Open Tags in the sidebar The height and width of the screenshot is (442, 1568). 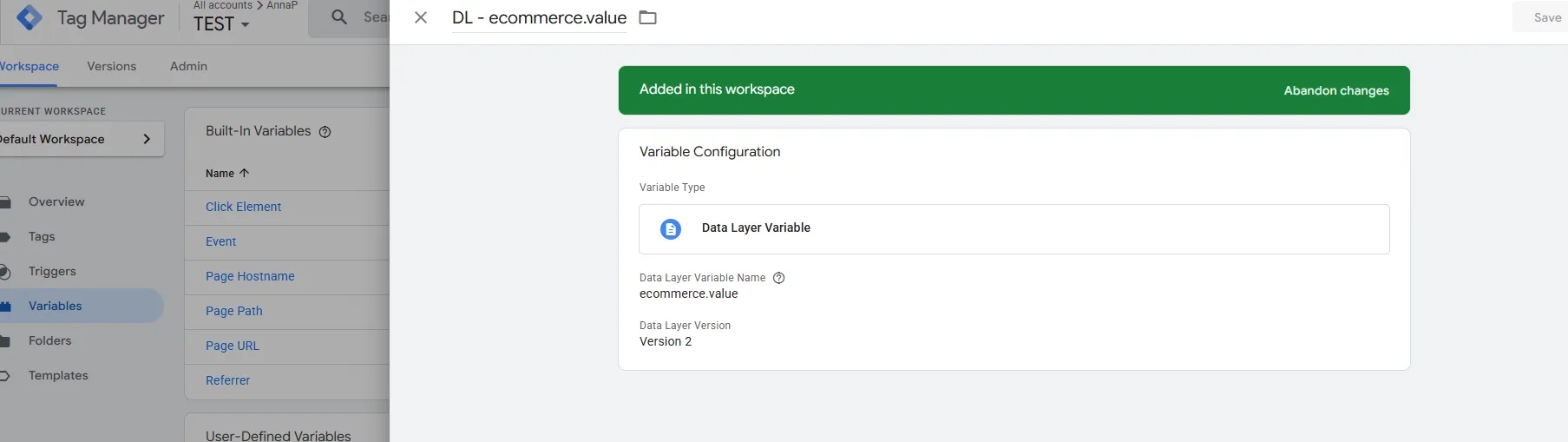[42, 236]
